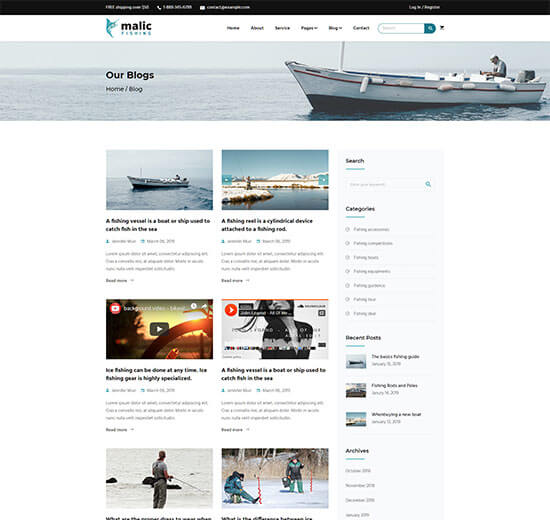550x520 pixels.
Task: Open title 'Ice fishing can be done at any time'
Action: pyautogui.click(x=156, y=374)
